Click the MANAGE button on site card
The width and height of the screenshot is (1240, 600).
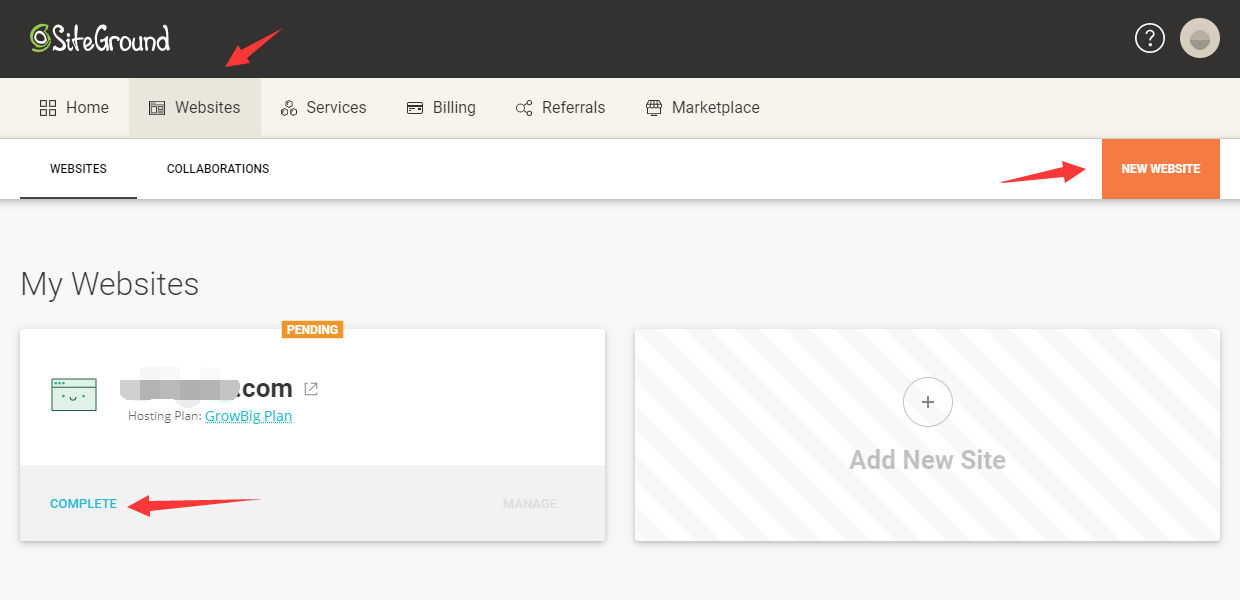click(x=529, y=504)
